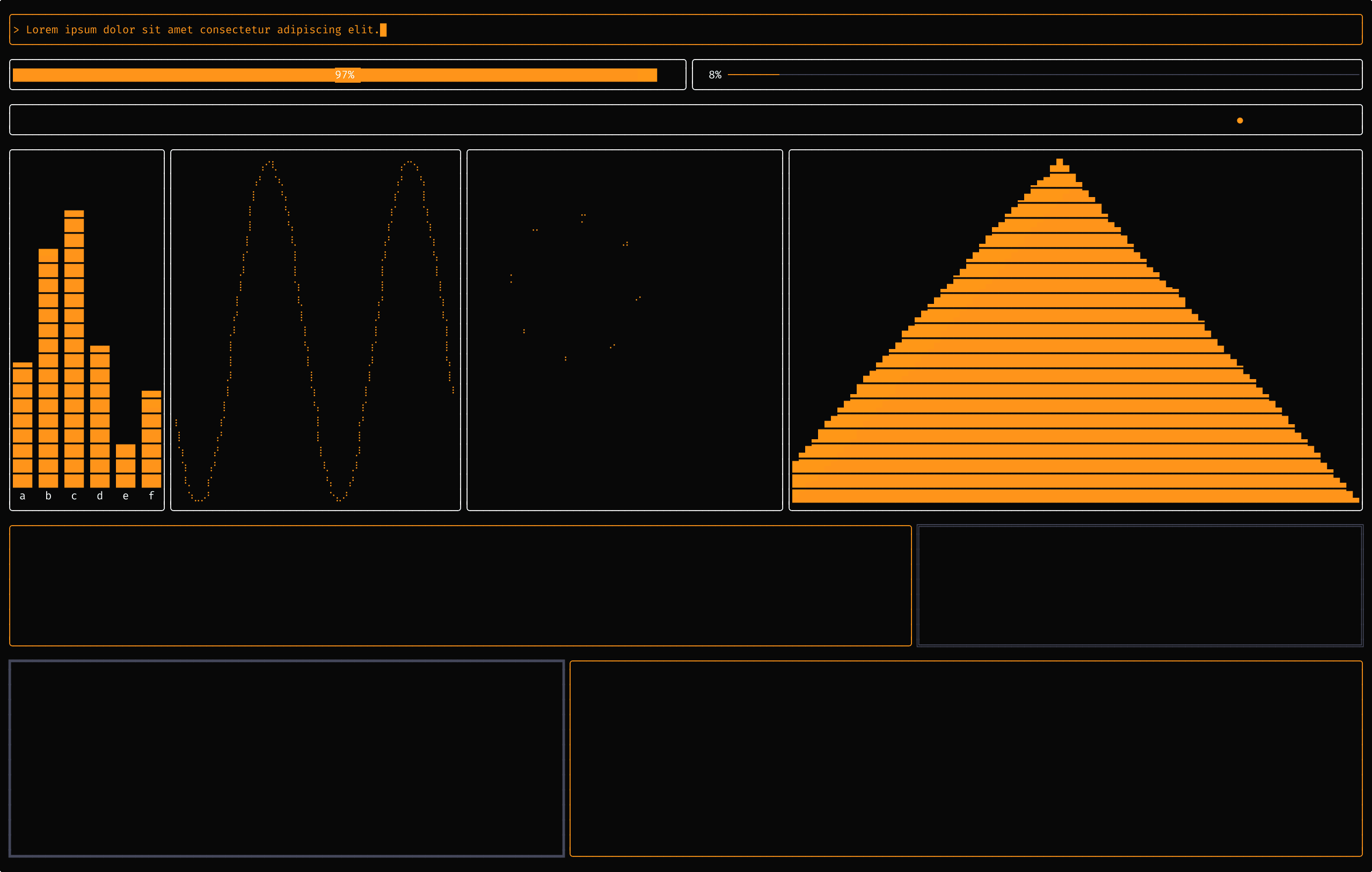Click the second peak of the sine wave

(410, 163)
